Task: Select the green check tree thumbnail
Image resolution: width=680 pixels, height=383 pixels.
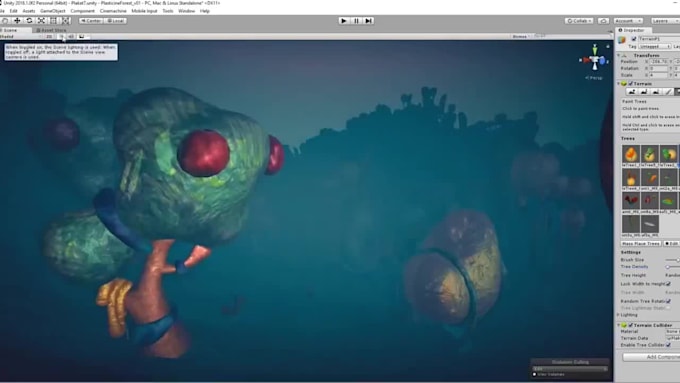Action: tap(649, 154)
